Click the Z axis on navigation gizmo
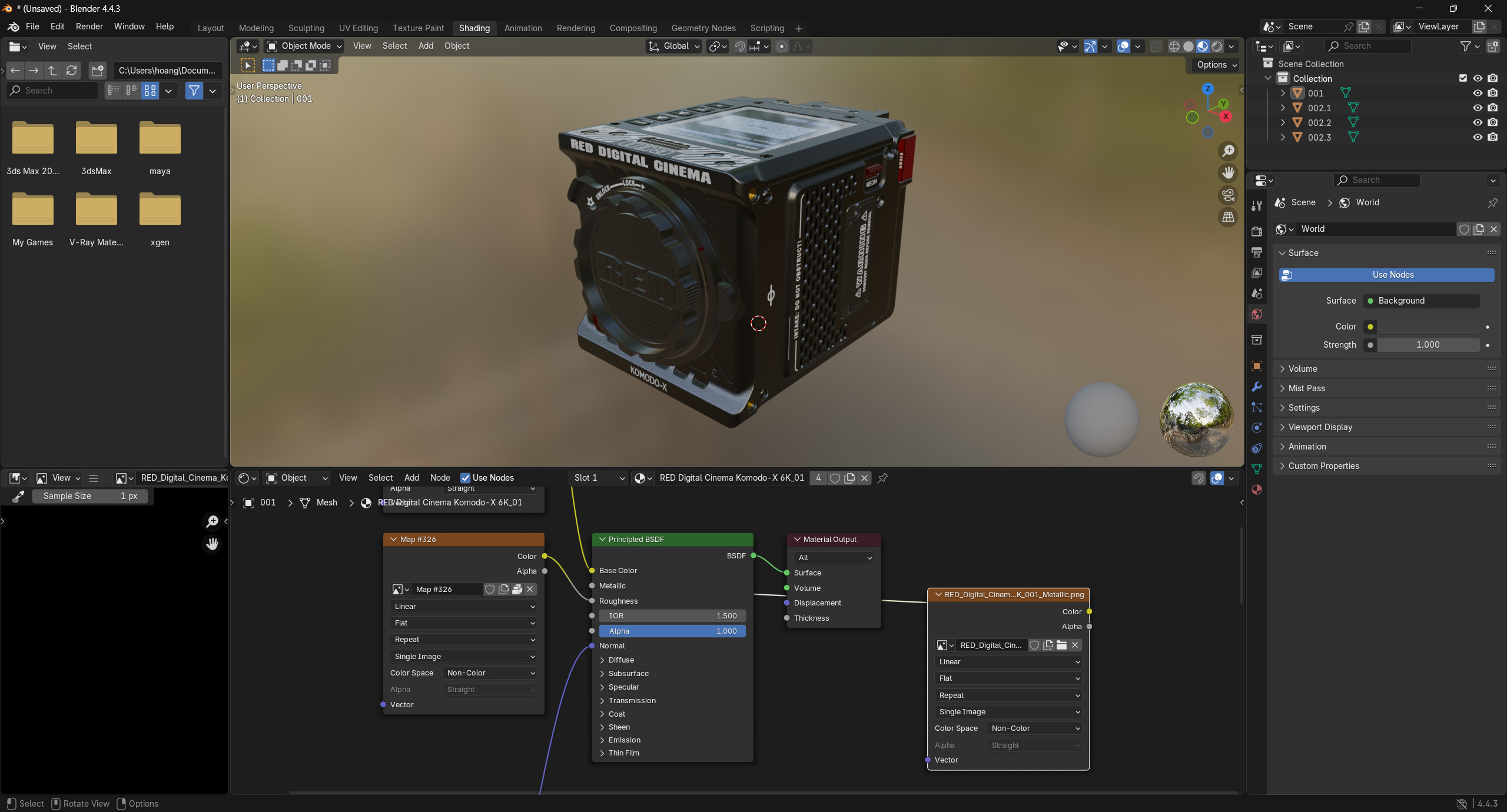 click(x=1207, y=89)
